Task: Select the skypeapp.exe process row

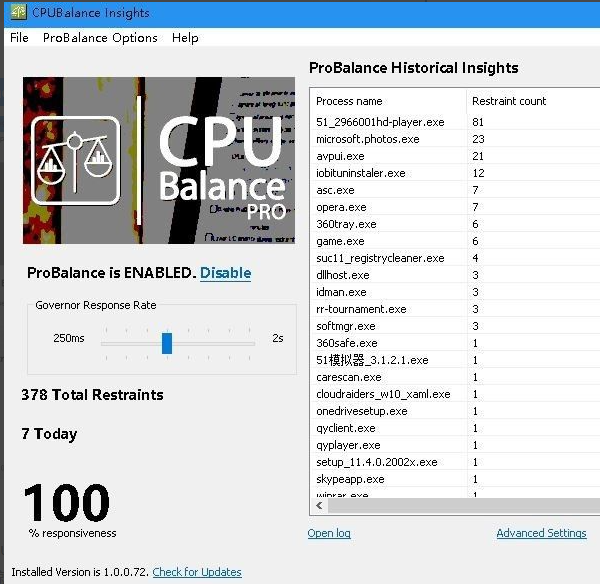Action: [x=349, y=479]
